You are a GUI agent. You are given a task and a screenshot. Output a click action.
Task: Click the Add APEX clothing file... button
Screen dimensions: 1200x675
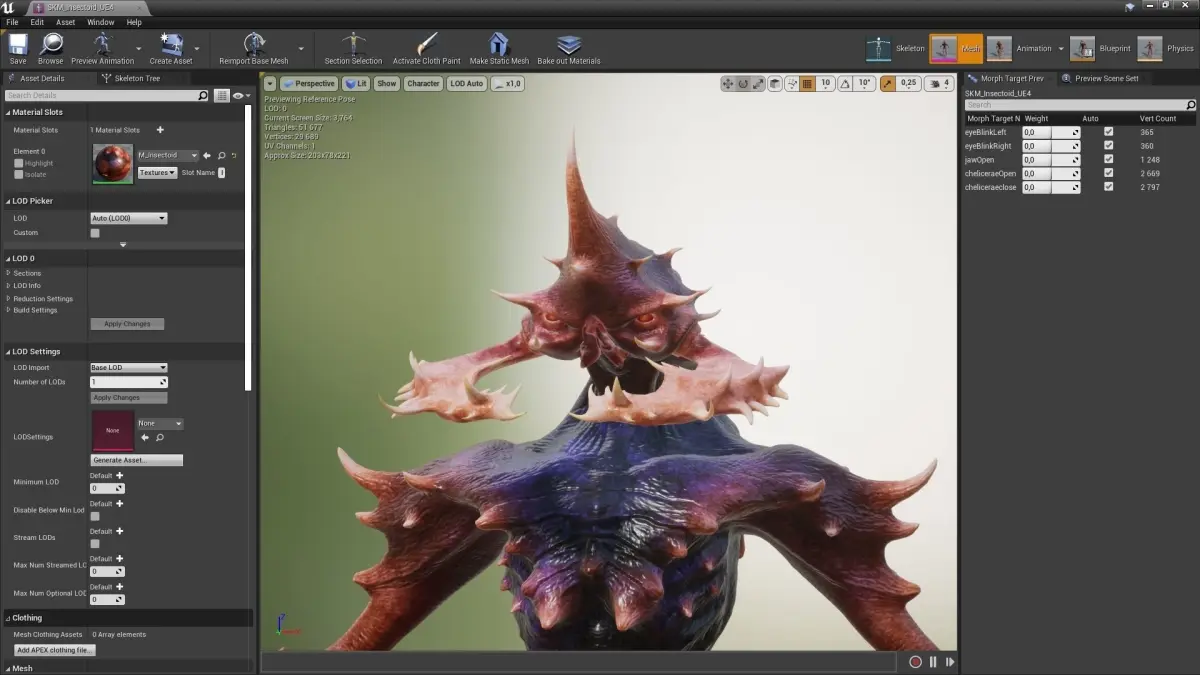55,650
